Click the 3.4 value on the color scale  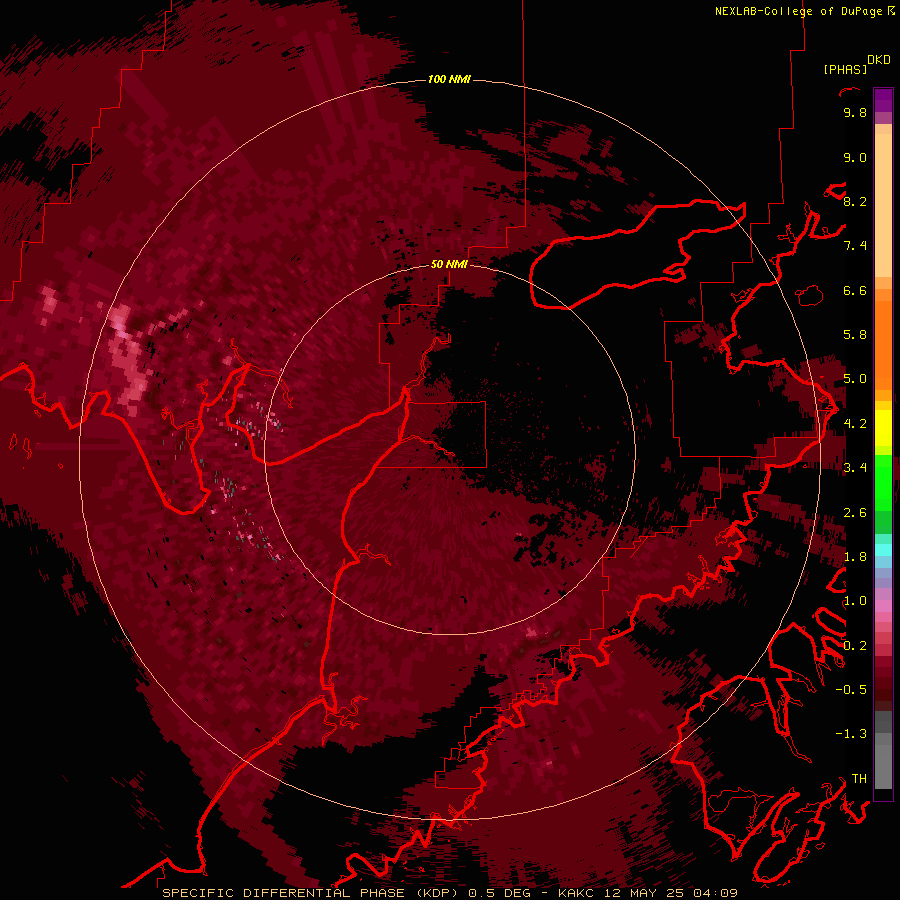pyautogui.click(x=855, y=468)
